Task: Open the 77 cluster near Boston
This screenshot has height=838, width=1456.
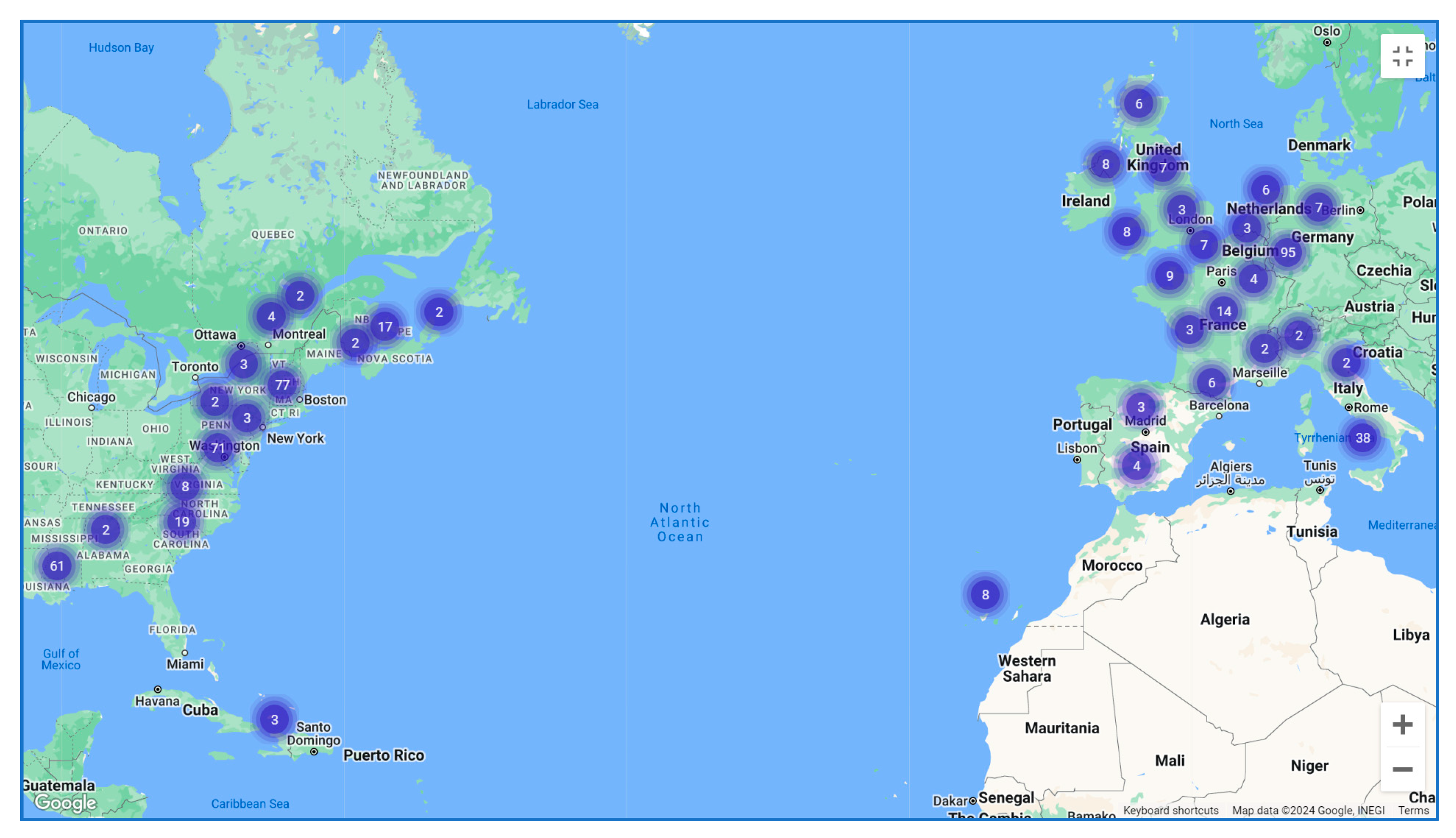Action: pyautogui.click(x=282, y=384)
